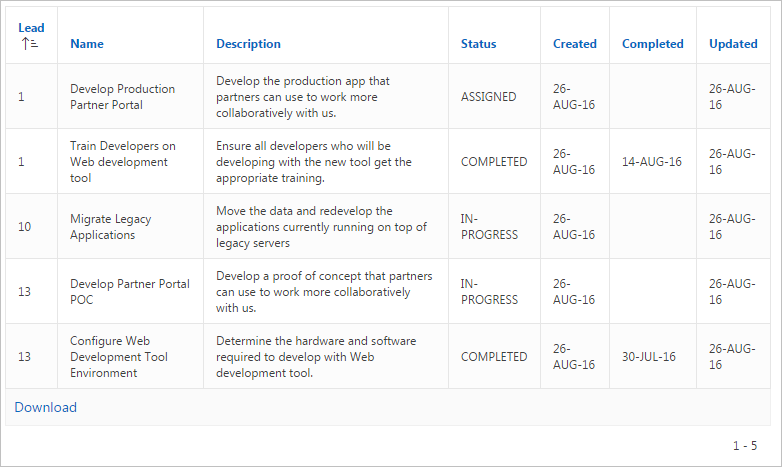Sort the table by Name column
The image size is (782, 467).
[87, 44]
